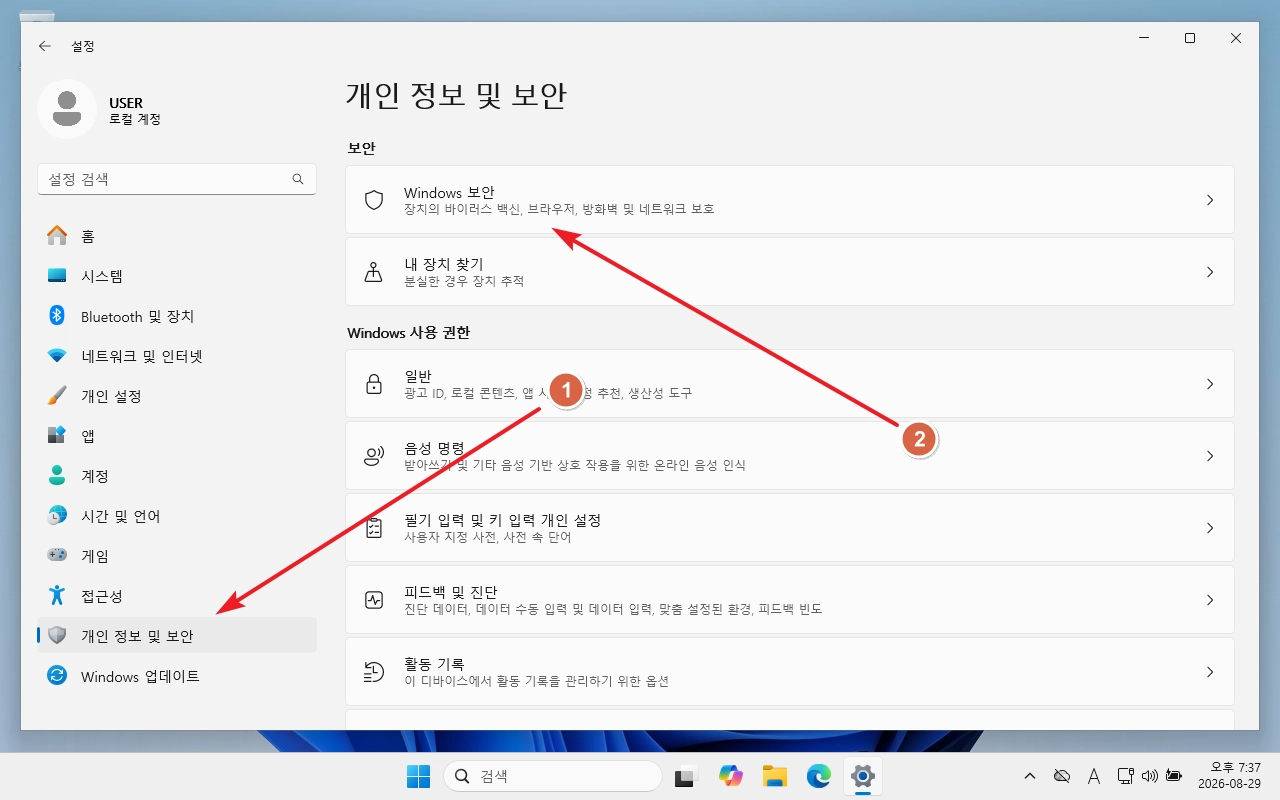Image resolution: width=1280 pixels, height=800 pixels.
Task: Open 필기 입력 및 키 입력 개인 설정 chevron
Action: coord(1210,528)
